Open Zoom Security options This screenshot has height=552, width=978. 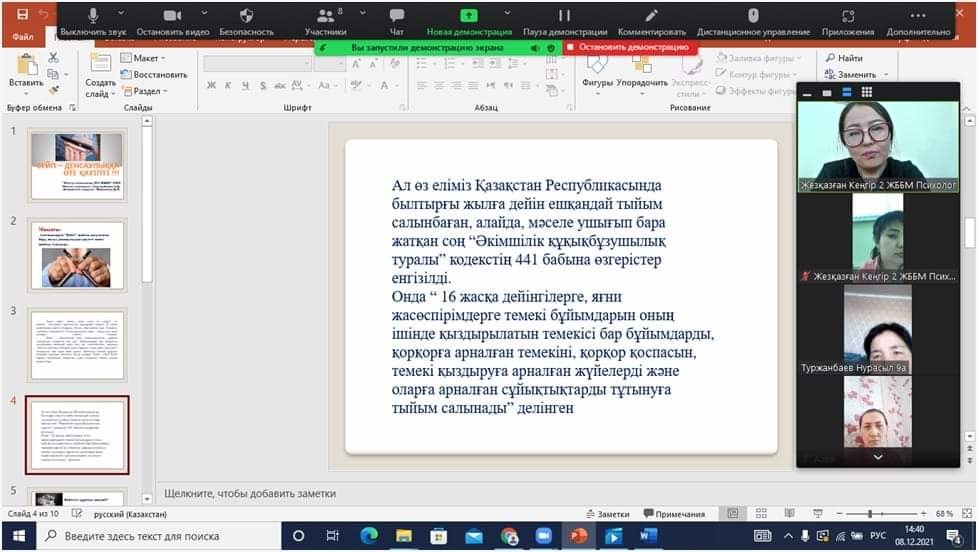pyautogui.click(x=246, y=20)
